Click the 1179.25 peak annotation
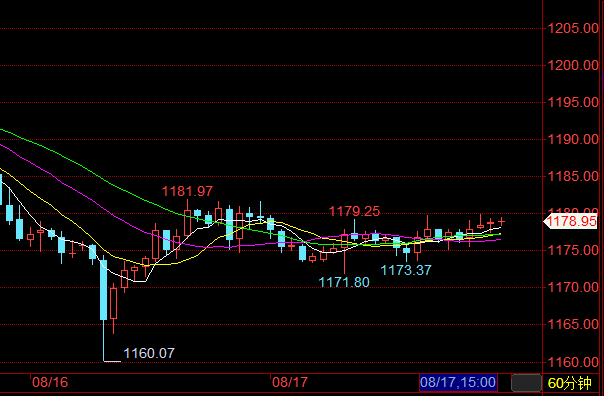 (354, 211)
